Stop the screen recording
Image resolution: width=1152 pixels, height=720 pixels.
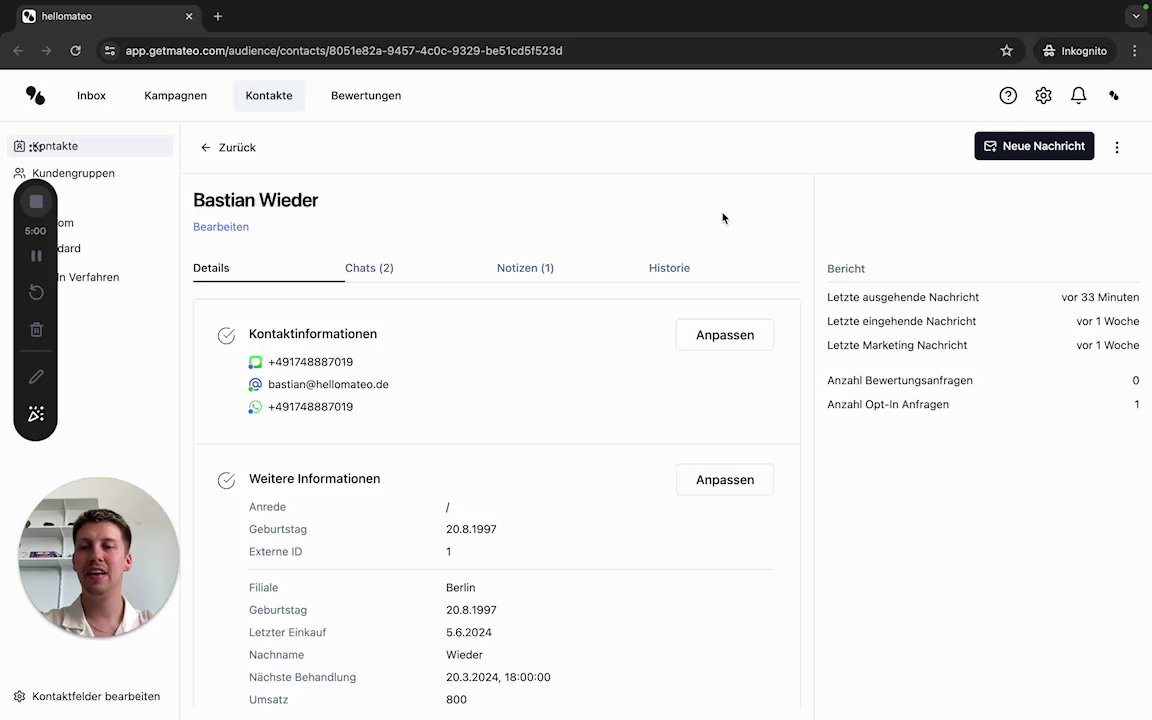tap(36, 202)
